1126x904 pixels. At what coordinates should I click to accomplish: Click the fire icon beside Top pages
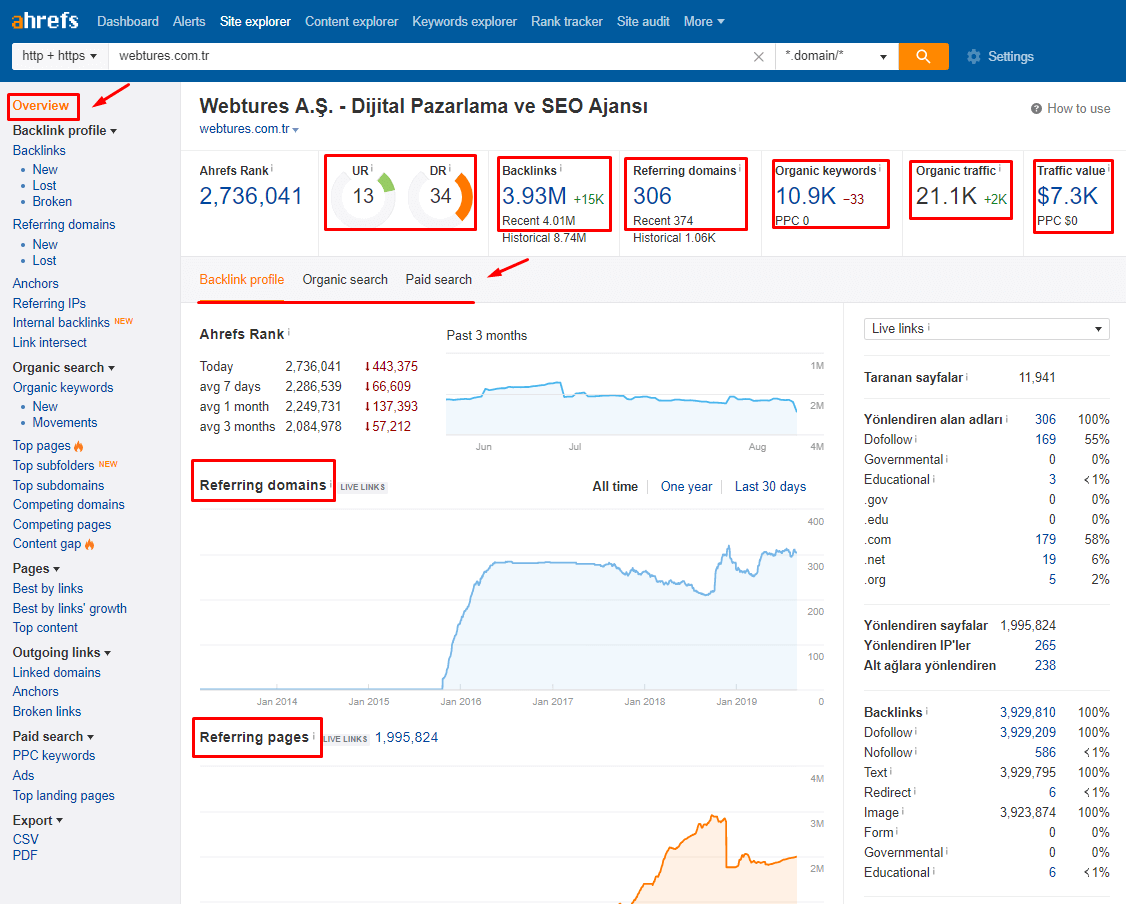pyautogui.click(x=79, y=446)
